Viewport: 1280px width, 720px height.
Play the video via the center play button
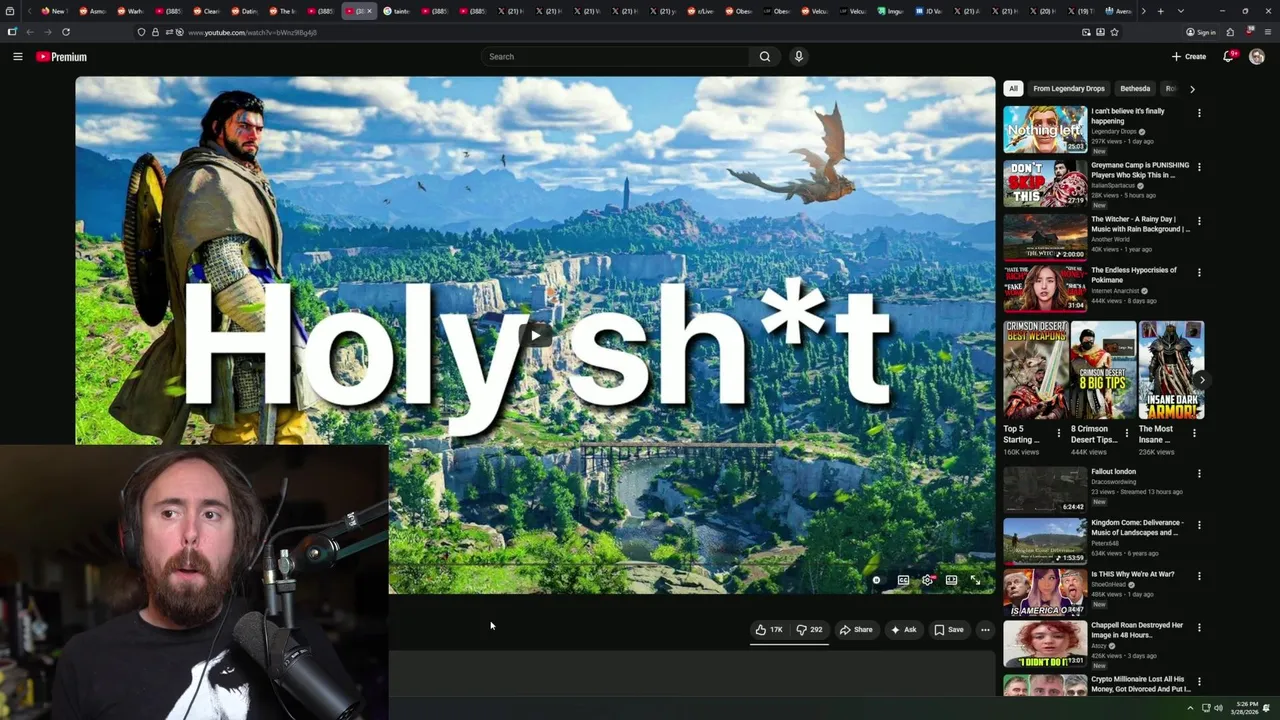pyautogui.click(x=536, y=335)
